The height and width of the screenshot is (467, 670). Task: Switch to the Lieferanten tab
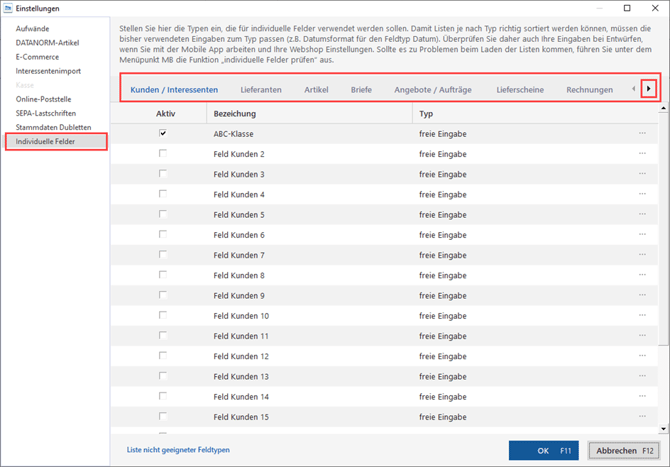(x=260, y=90)
